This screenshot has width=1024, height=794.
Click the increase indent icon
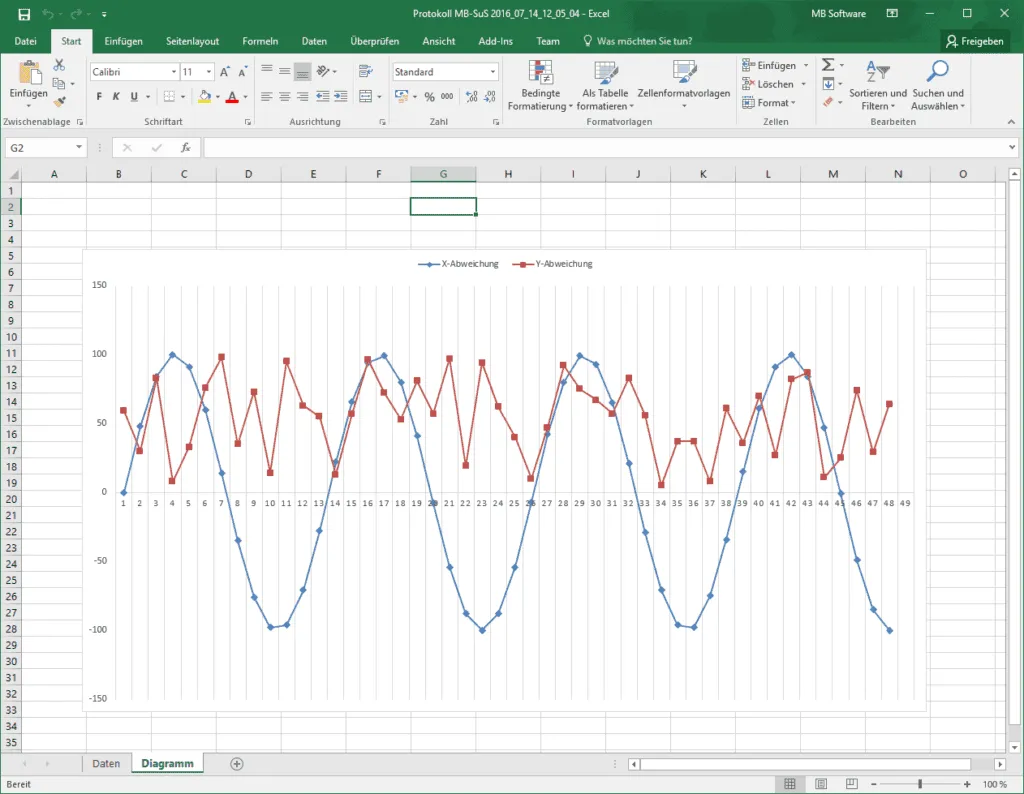[x=340, y=97]
